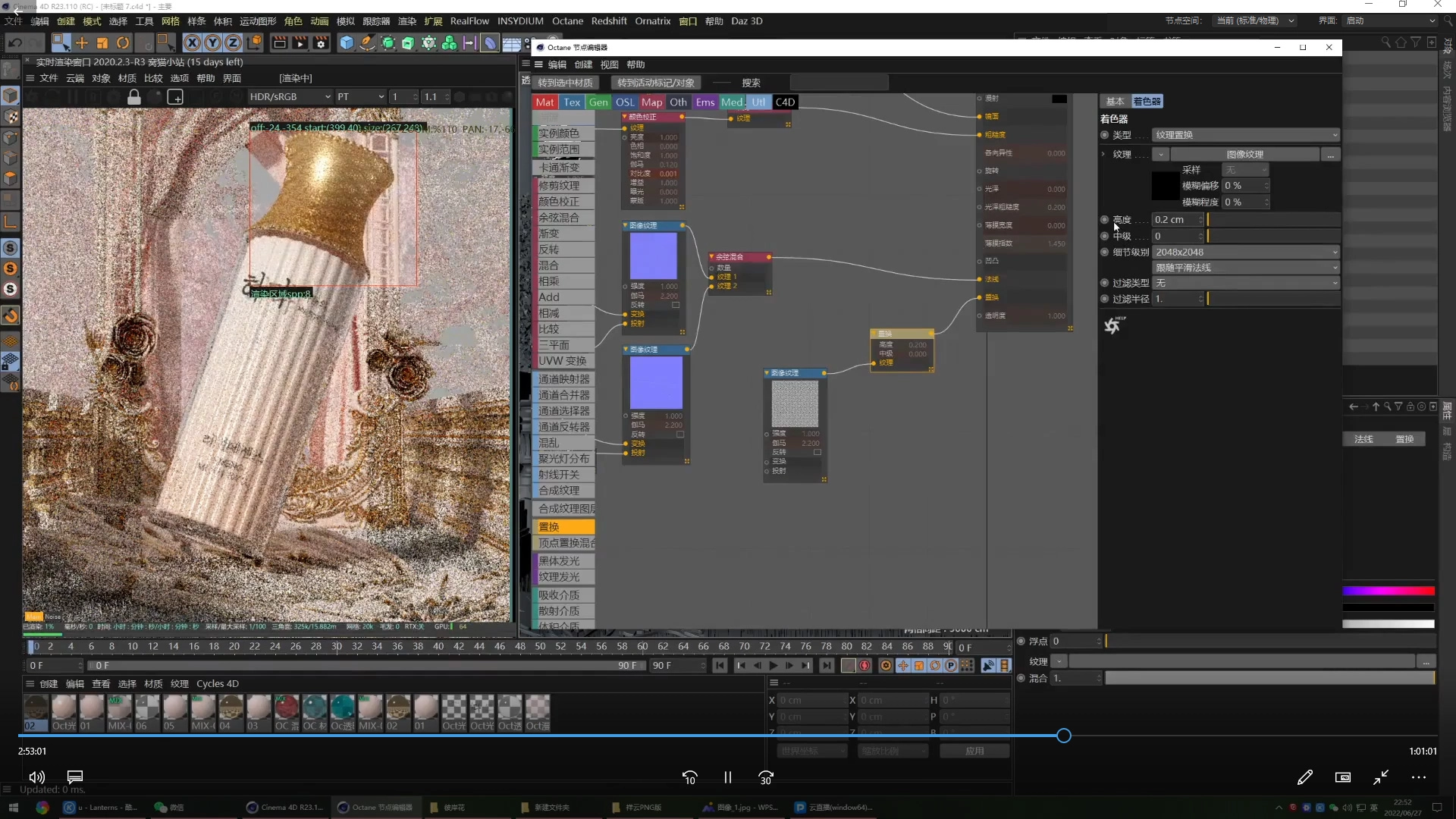
Task: Click the 高度 value slider bar
Action: point(1272,220)
